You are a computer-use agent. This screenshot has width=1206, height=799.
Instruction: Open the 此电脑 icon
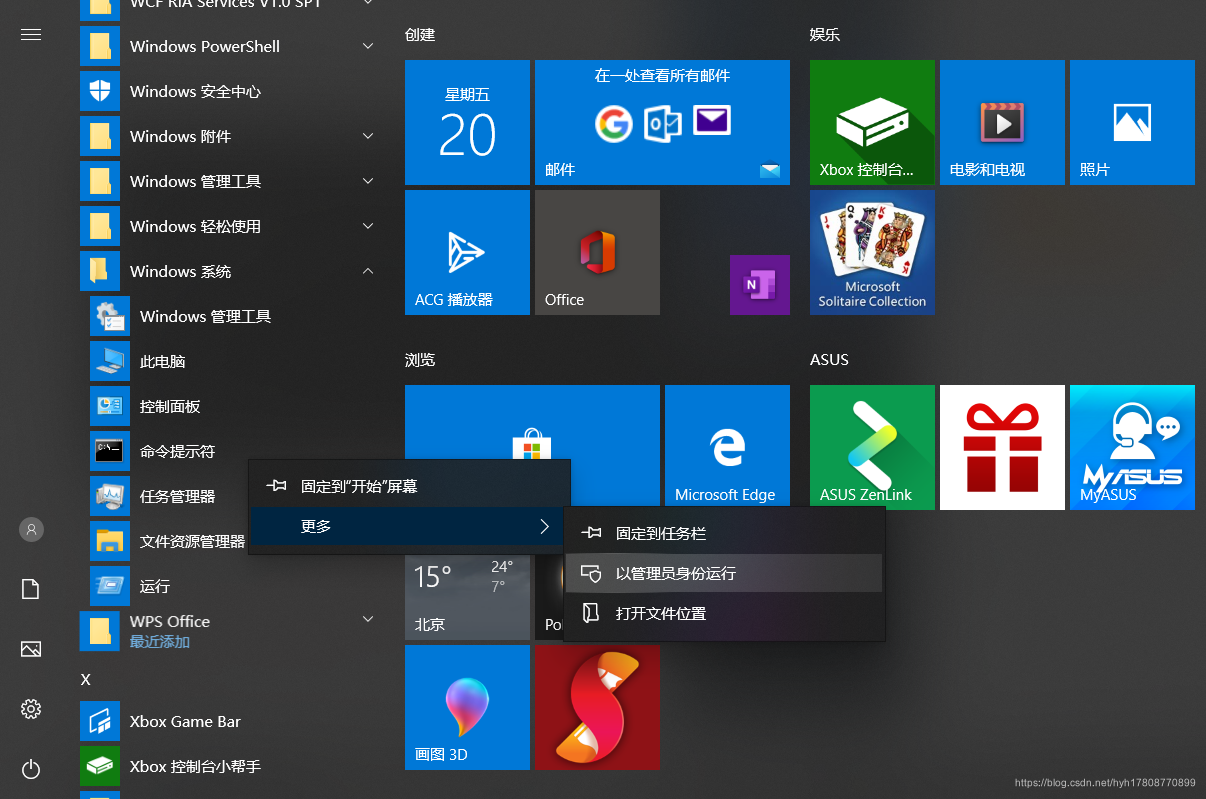click(x=110, y=361)
